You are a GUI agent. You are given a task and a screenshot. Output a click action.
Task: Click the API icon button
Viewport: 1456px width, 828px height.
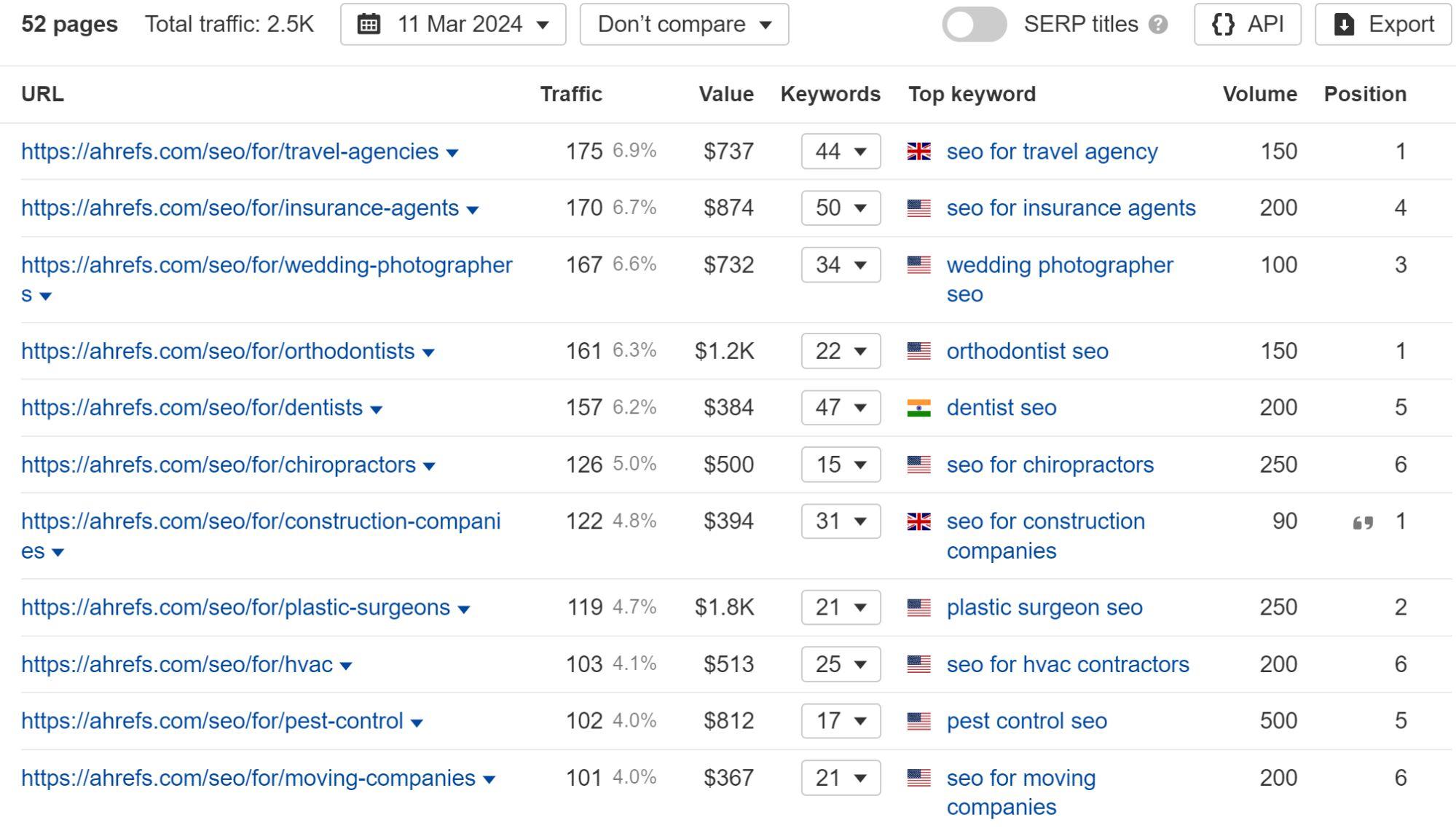[x=1246, y=25]
